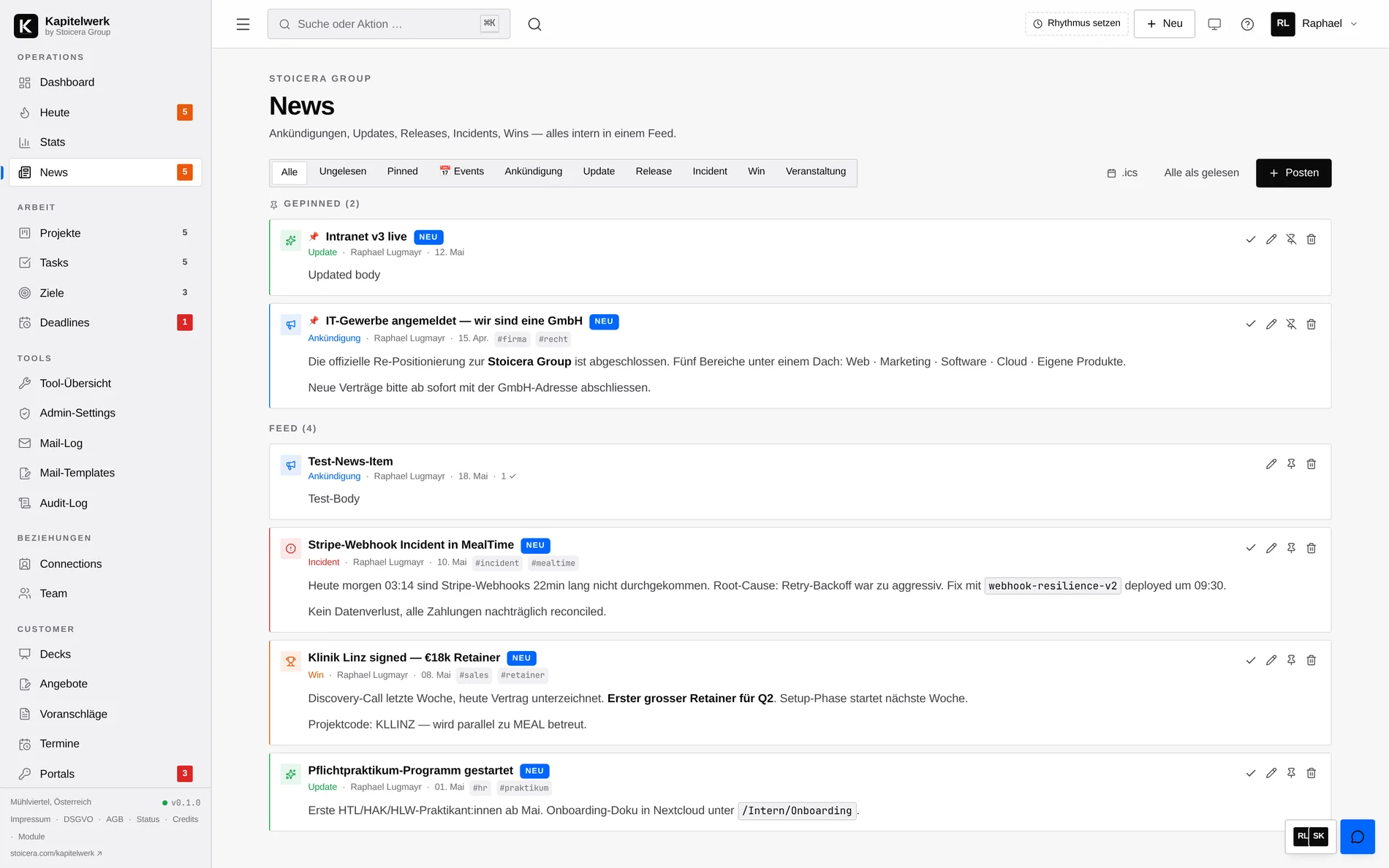Image resolution: width=1389 pixels, height=868 pixels.
Task: Open stoicera.com/kapitelwerk external link
Action: [x=56, y=853]
